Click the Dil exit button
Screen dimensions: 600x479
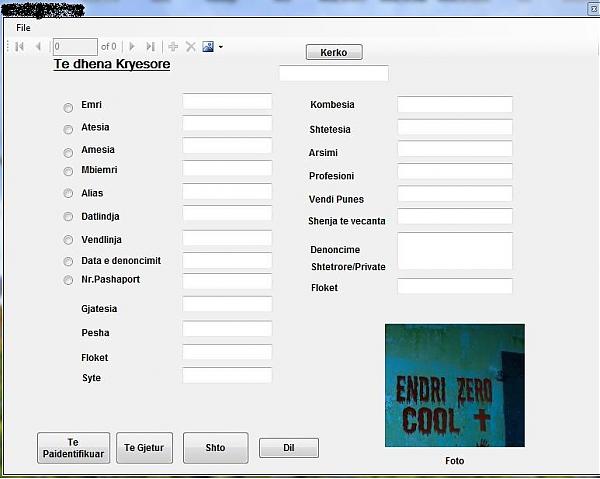[289, 448]
